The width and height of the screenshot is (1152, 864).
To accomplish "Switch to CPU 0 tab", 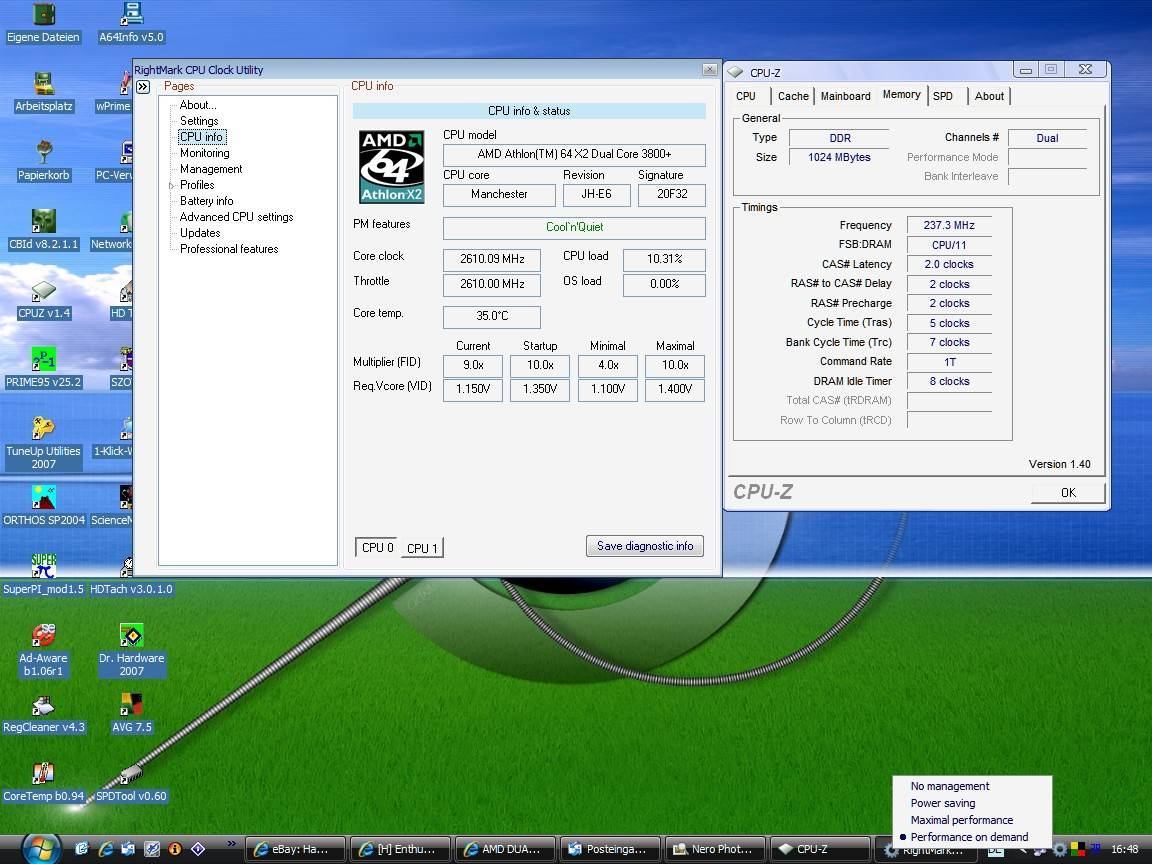I will coord(377,547).
